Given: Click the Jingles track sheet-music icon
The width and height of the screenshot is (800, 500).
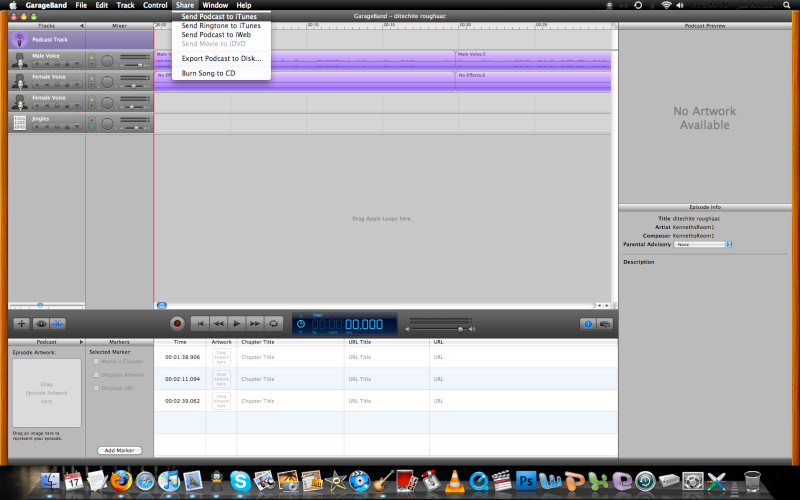Looking at the screenshot, I should click(x=20, y=123).
